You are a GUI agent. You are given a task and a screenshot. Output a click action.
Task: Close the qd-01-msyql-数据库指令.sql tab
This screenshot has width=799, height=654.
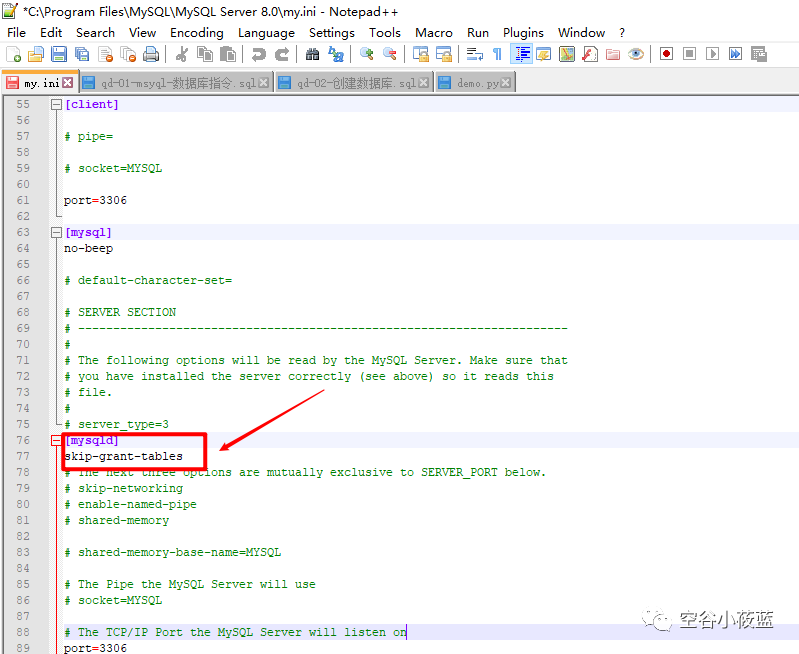tap(263, 83)
